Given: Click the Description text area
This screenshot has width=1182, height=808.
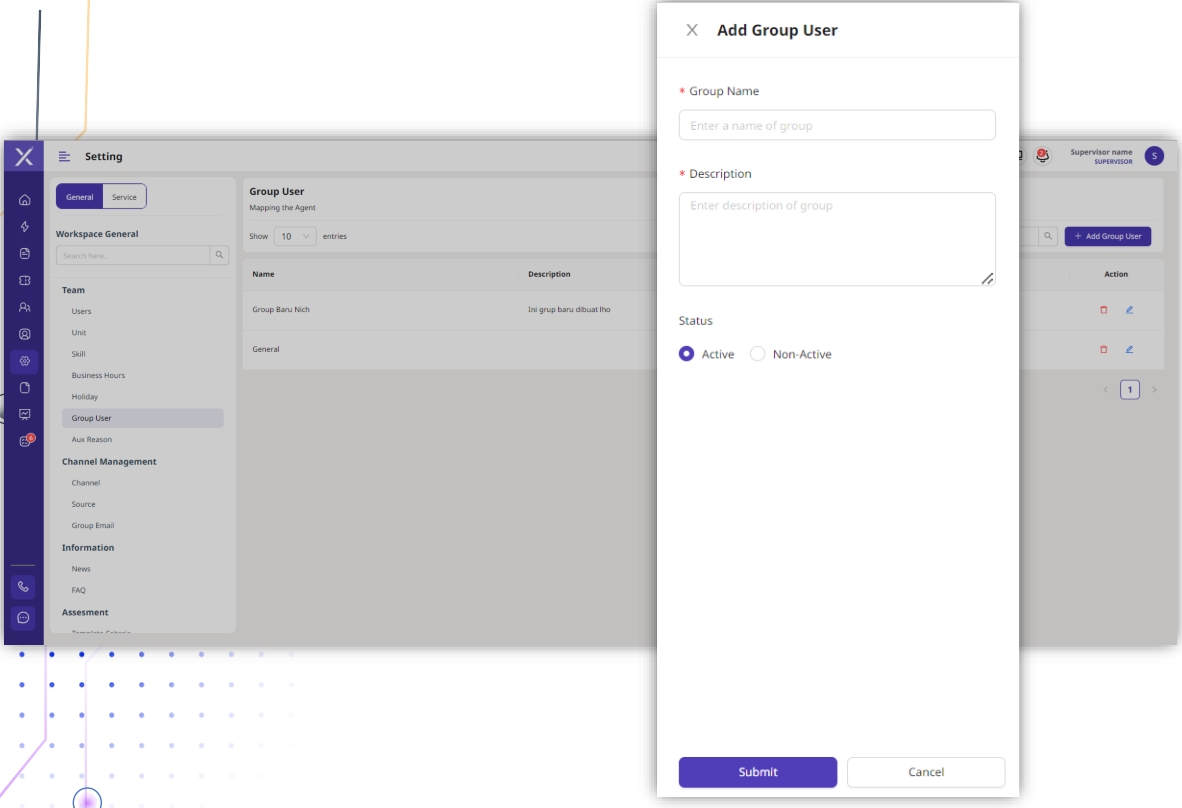Looking at the screenshot, I should click(836, 239).
